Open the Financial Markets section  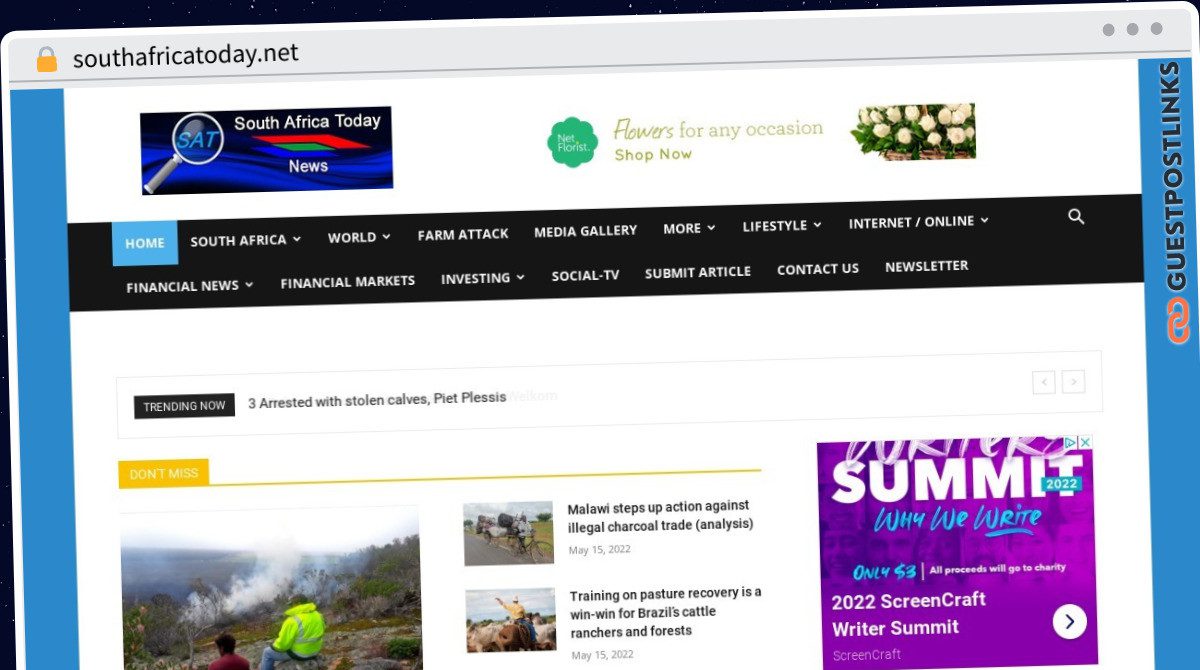tap(347, 282)
